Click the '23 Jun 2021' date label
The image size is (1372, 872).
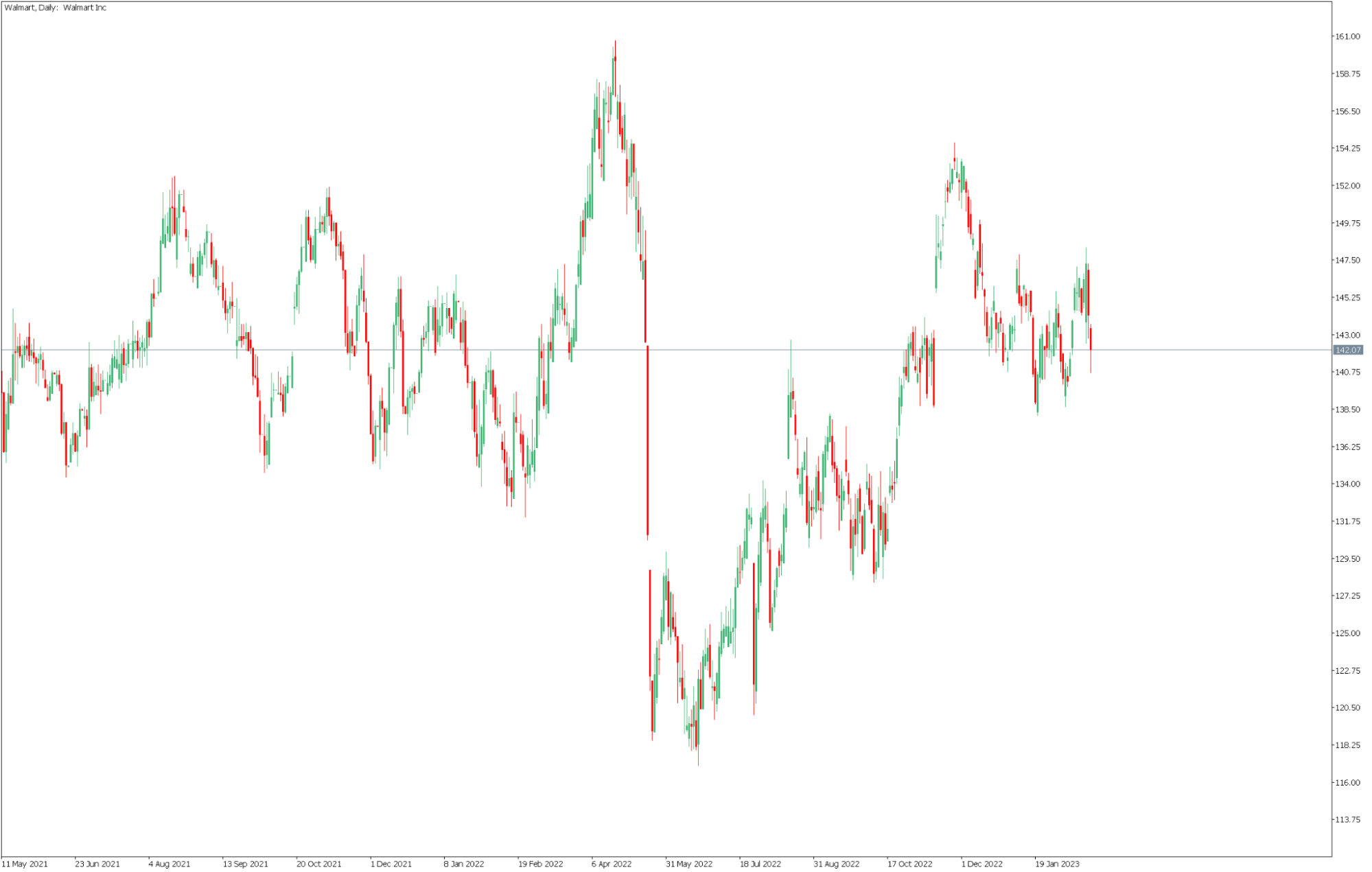point(97,864)
